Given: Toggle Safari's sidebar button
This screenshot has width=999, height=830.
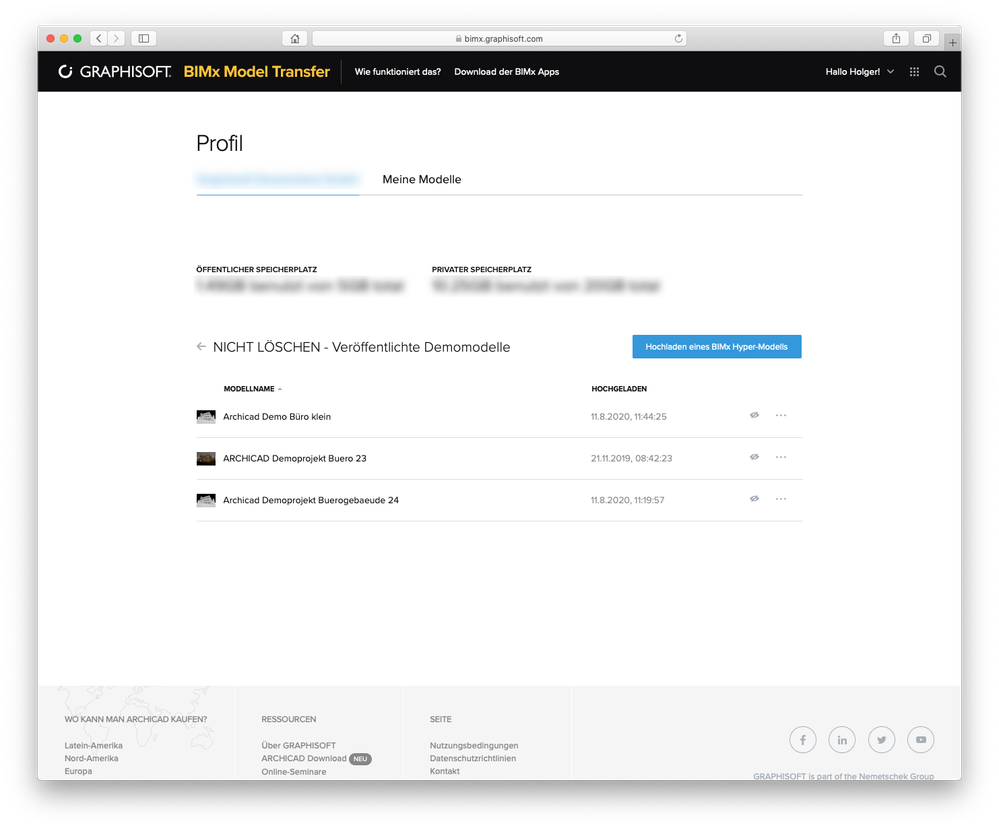Looking at the screenshot, I should (x=144, y=38).
